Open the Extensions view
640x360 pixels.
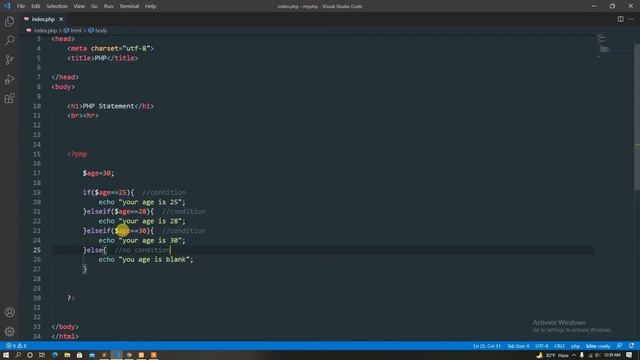point(9,98)
